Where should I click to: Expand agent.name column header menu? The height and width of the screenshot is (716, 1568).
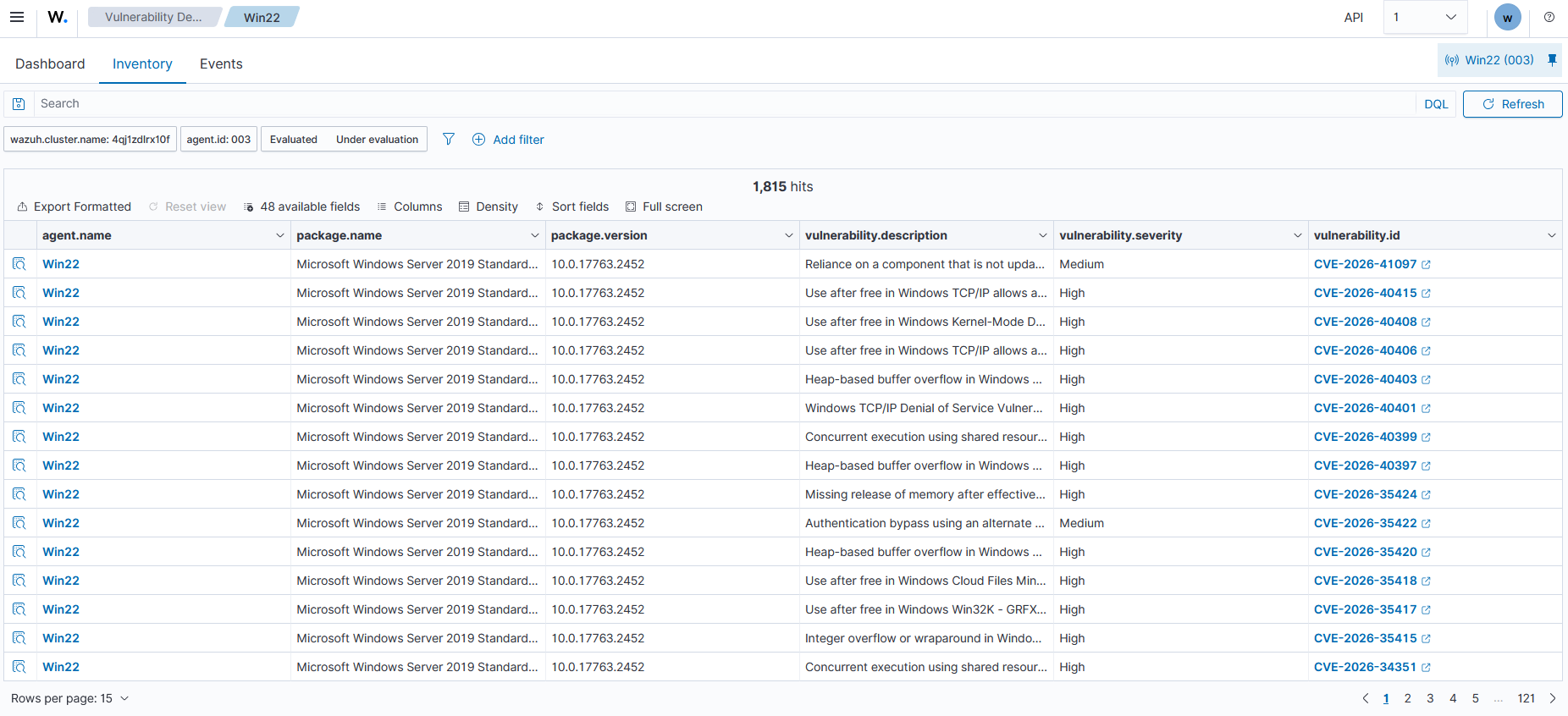pyautogui.click(x=280, y=235)
